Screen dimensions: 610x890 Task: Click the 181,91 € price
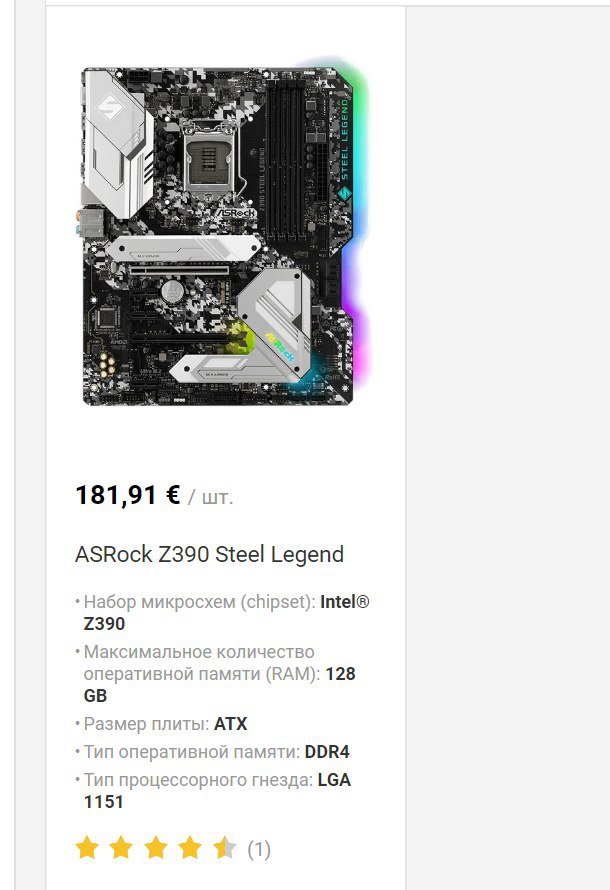pyautogui.click(x=128, y=495)
